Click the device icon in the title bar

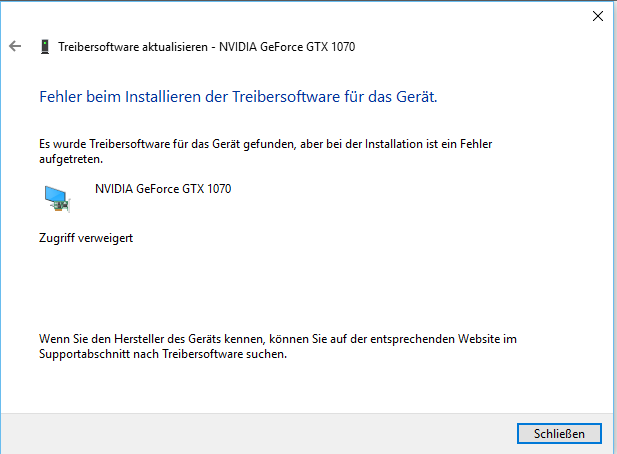click(45, 47)
